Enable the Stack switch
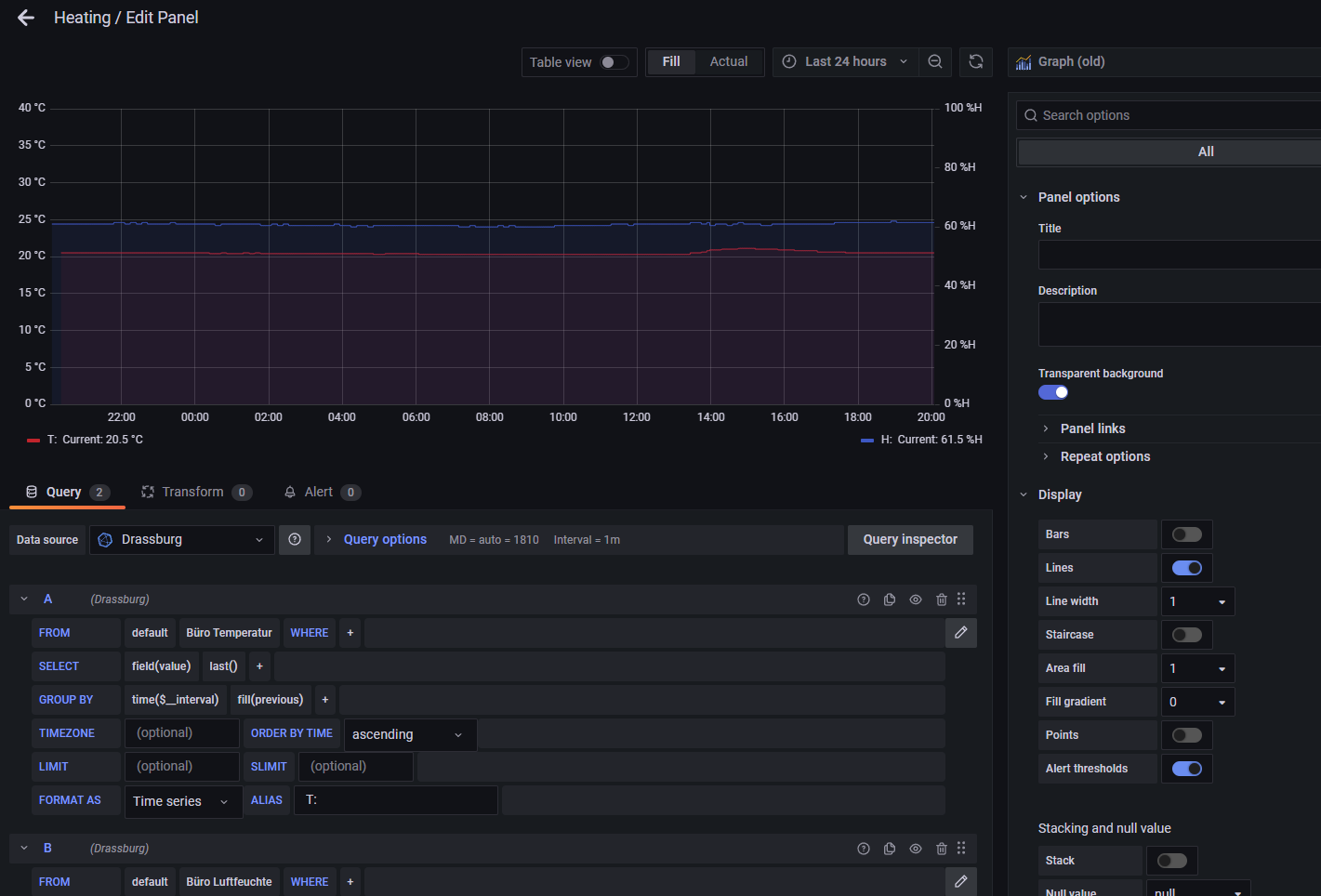 [x=1172, y=861]
